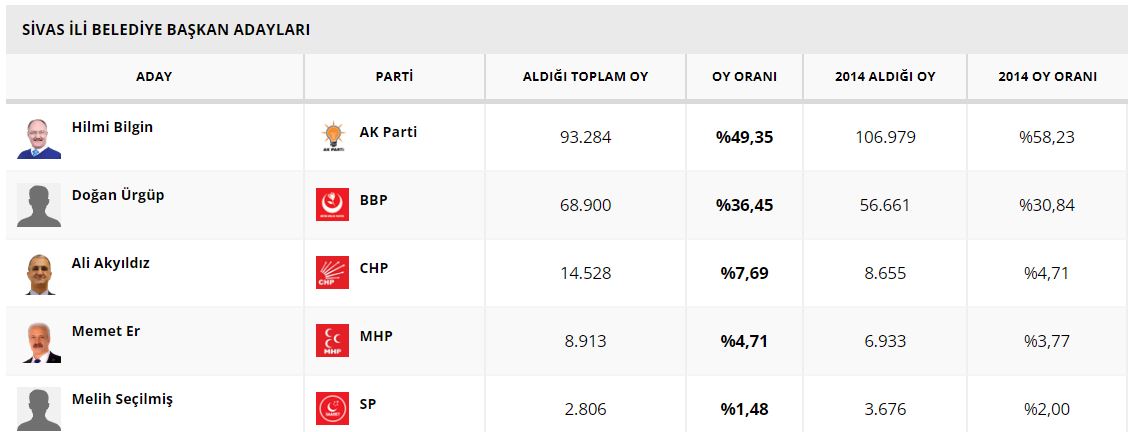Open Memet Er's candidate photo
1133x432 pixels.
click(x=39, y=341)
